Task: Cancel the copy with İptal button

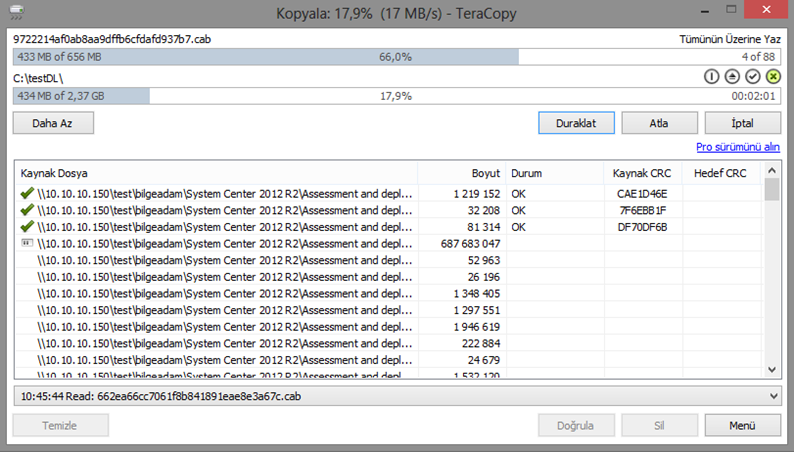Action: (742, 123)
